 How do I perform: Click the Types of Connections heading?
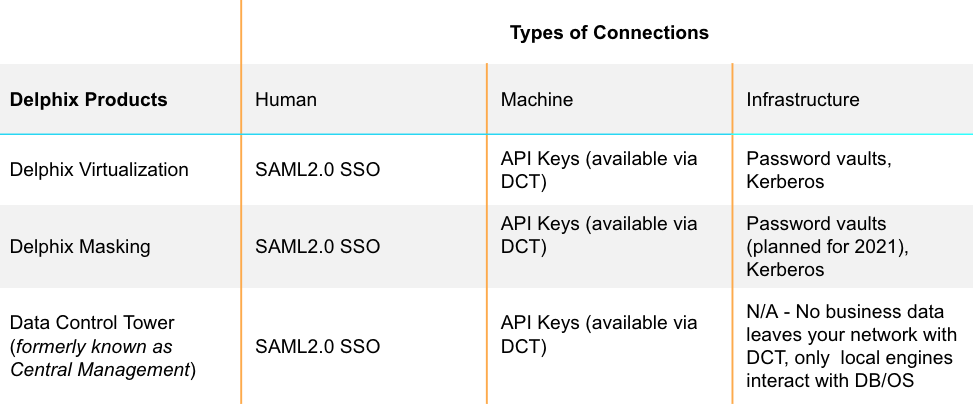[609, 33]
